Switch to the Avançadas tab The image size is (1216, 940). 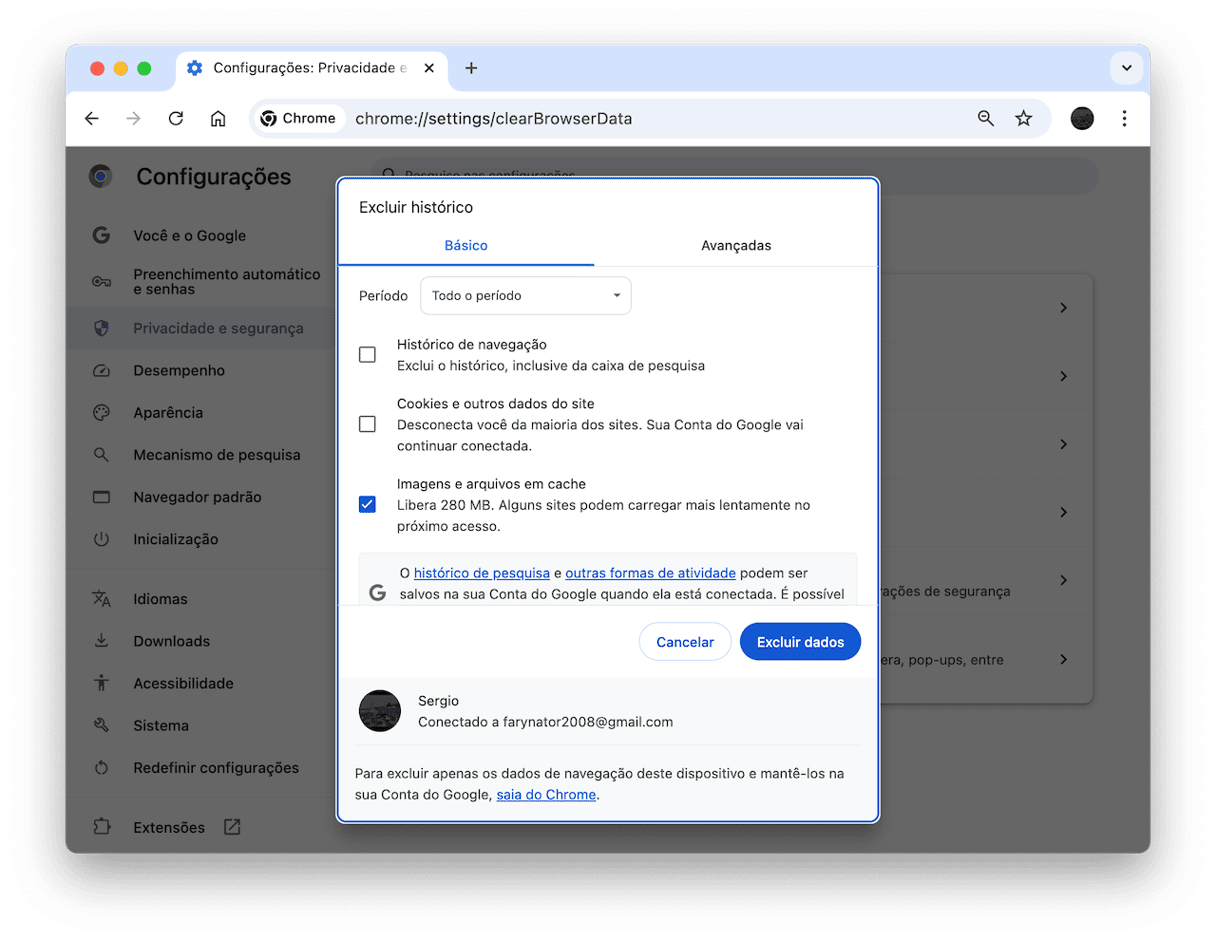pyautogui.click(x=736, y=246)
